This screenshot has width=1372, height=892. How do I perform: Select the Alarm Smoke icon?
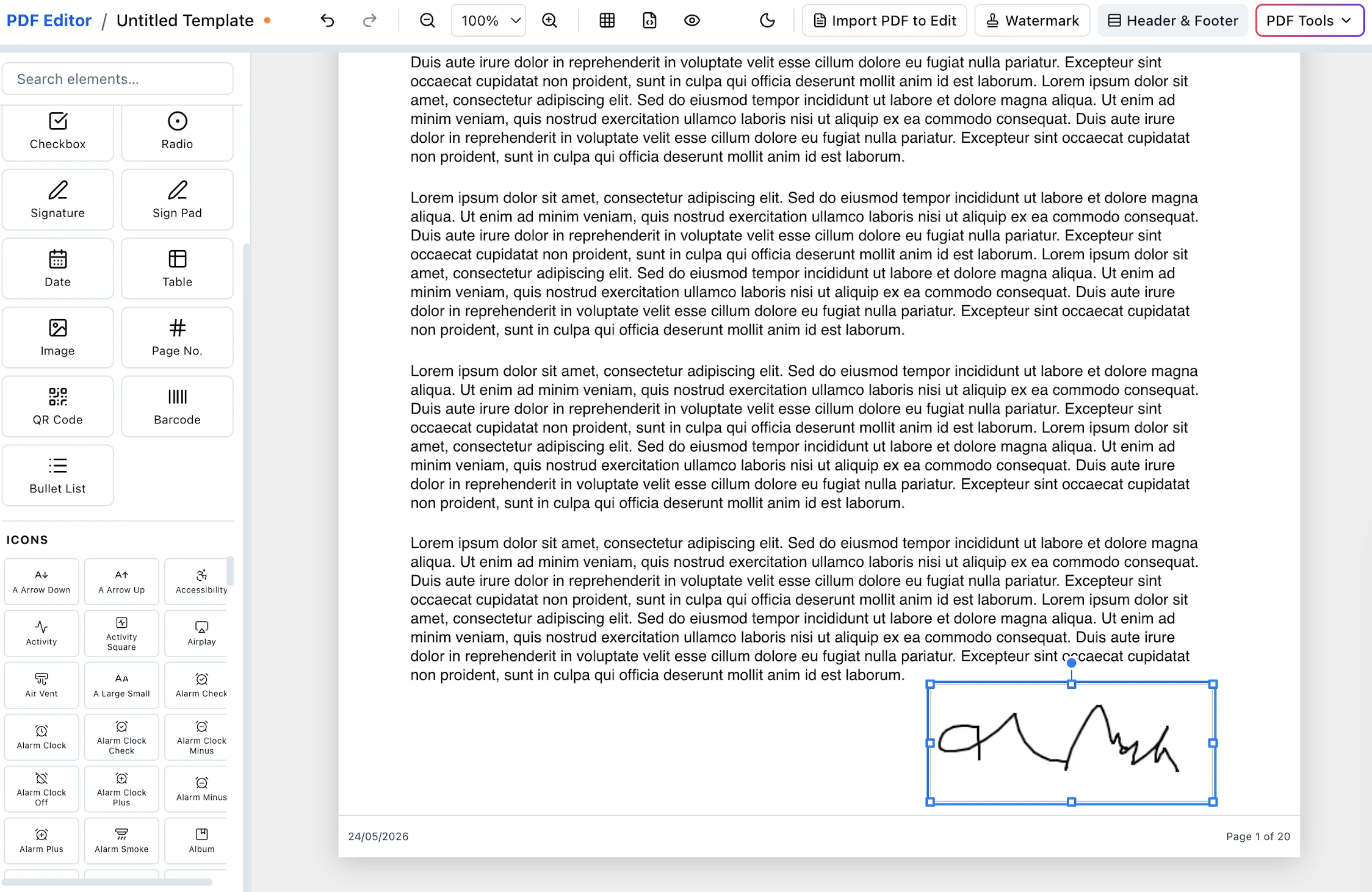[x=121, y=841]
